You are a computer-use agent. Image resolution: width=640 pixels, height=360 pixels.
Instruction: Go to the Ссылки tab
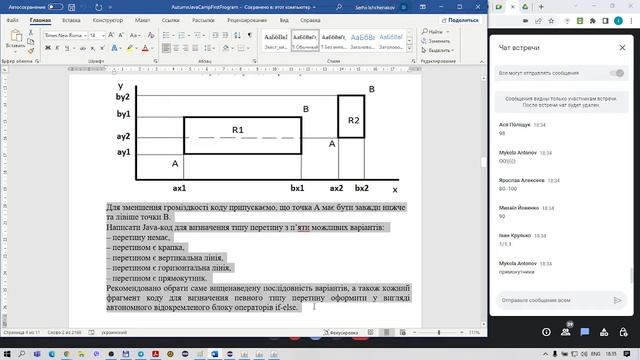click(170, 20)
